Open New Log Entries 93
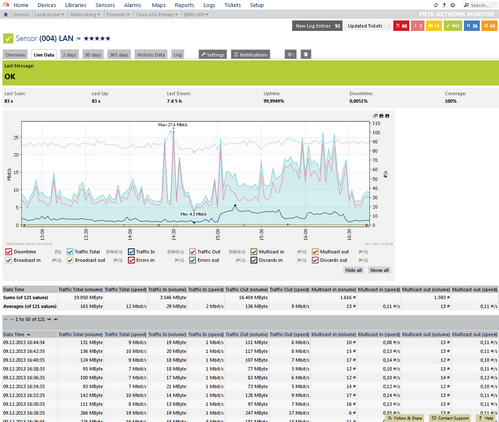 click(x=317, y=26)
